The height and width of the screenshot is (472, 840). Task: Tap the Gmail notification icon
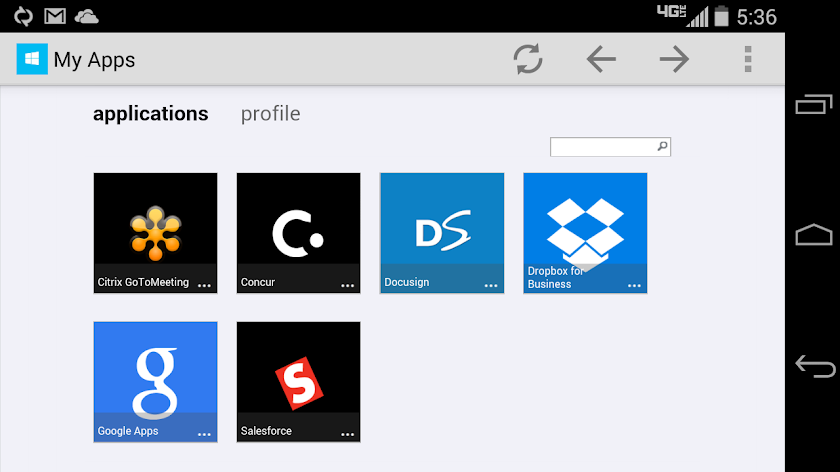tap(55, 16)
